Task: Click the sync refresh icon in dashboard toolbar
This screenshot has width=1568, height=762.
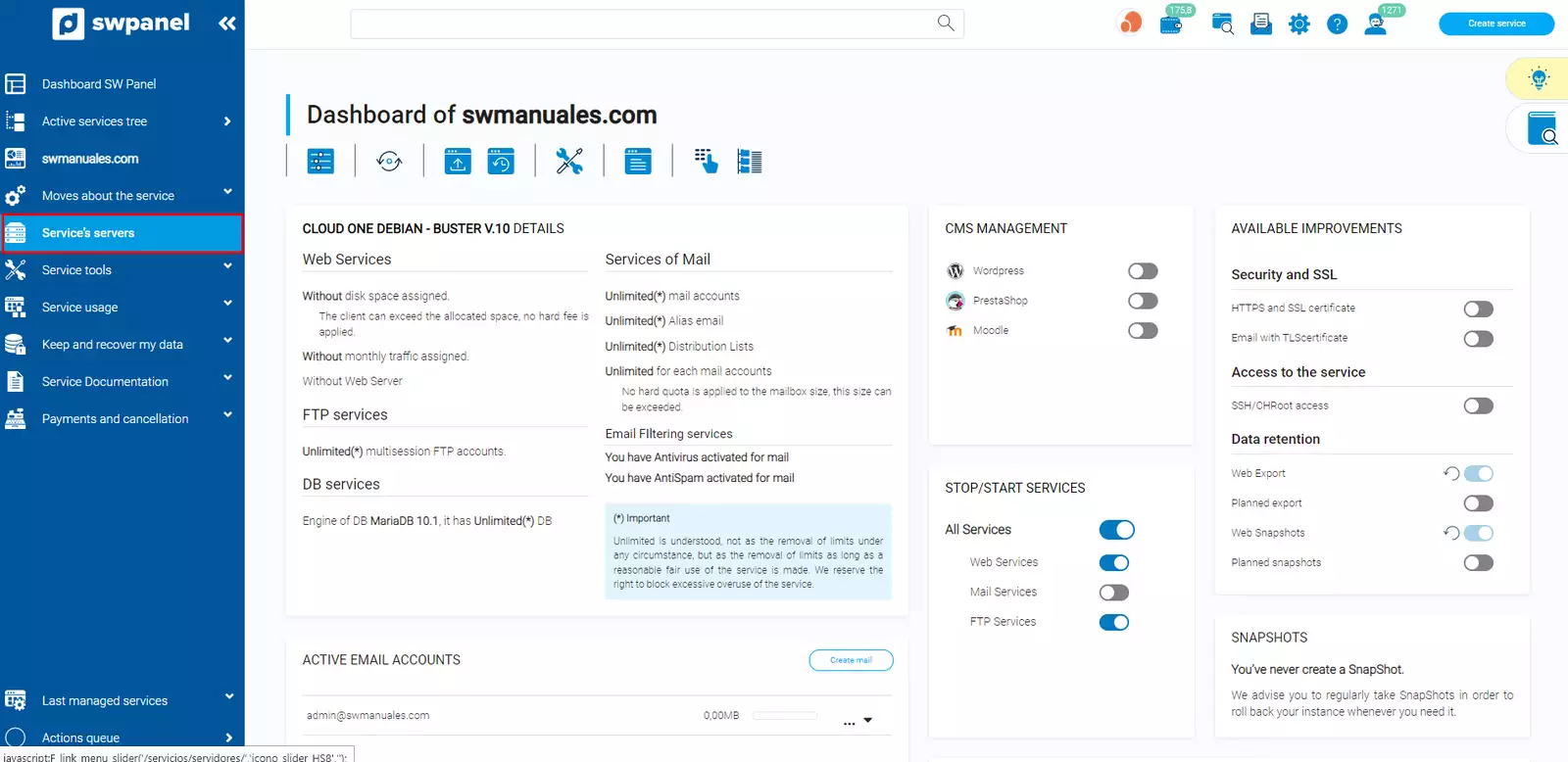Action: (389, 161)
